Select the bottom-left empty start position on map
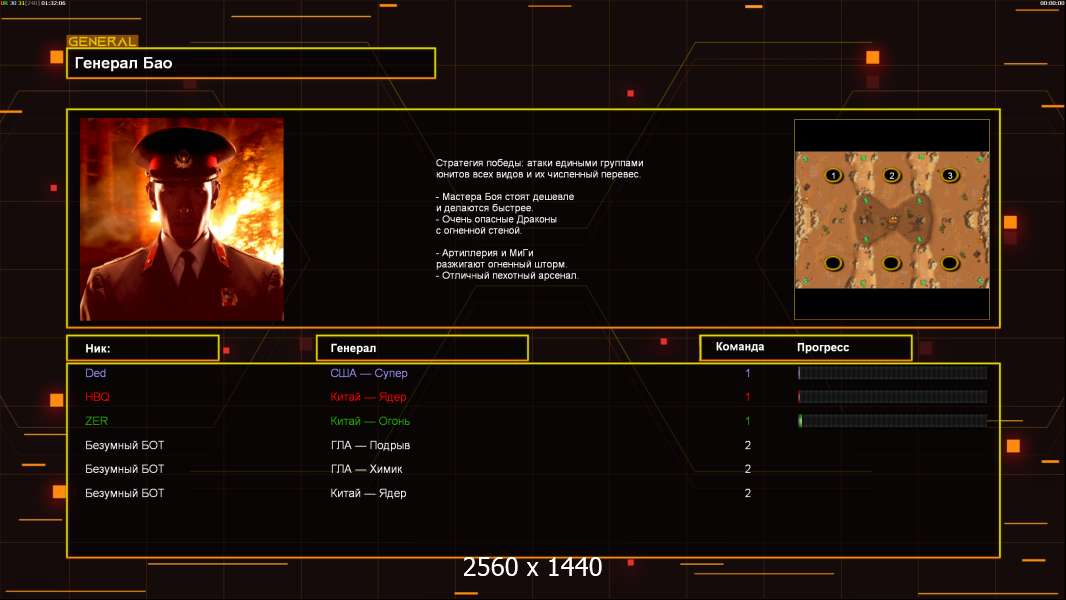The image size is (1066, 600). point(832,263)
